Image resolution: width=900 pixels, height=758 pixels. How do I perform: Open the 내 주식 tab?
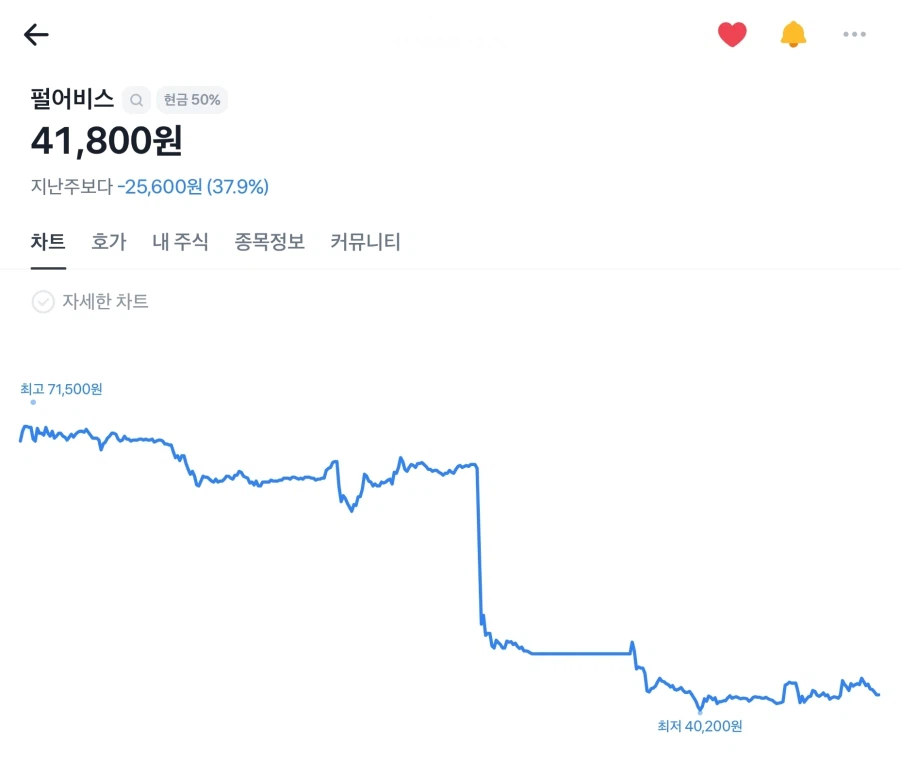coord(180,242)
